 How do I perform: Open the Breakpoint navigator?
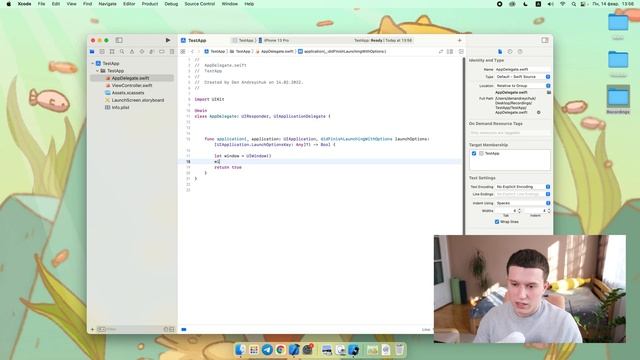[x=162, y=51]
